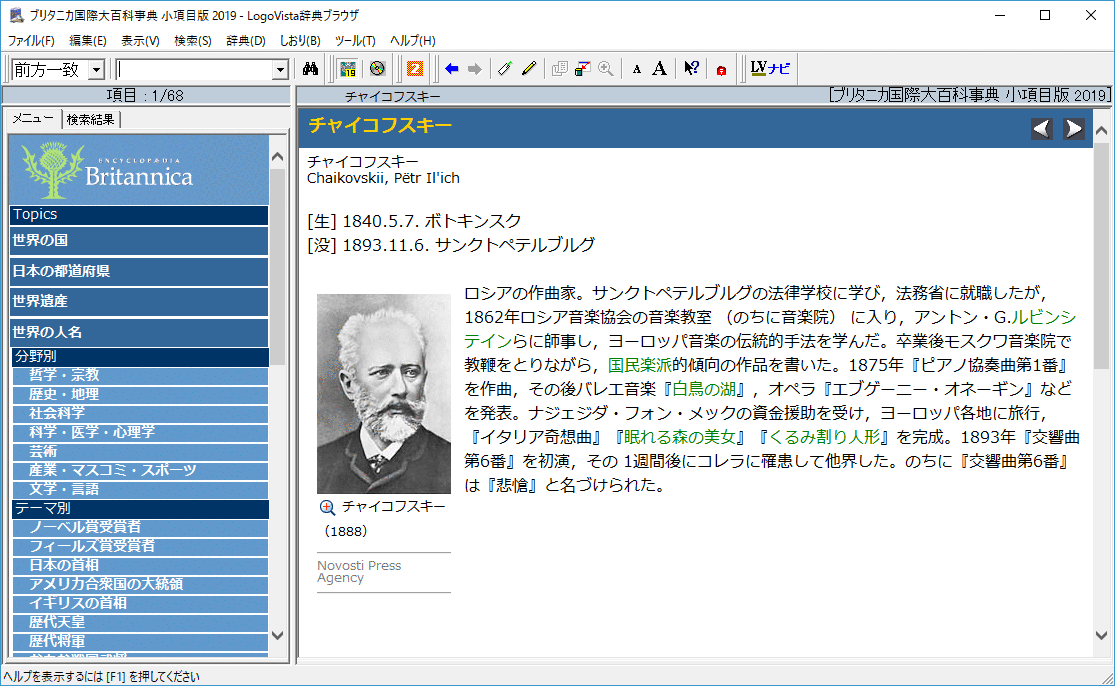Click the gray forward arrow icon

click(x=475, y=69)
